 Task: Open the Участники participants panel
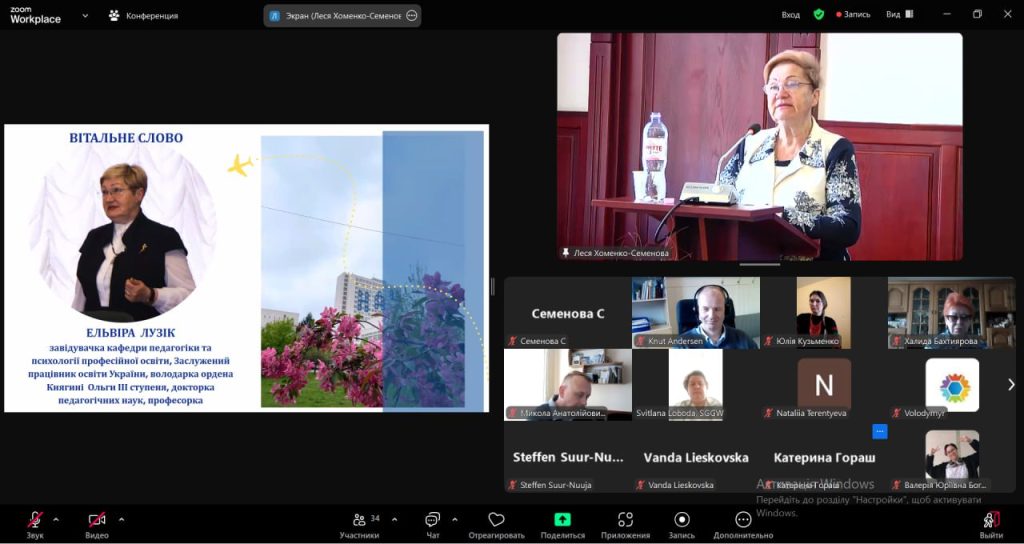pyautogui.click(x=359, y=520)
